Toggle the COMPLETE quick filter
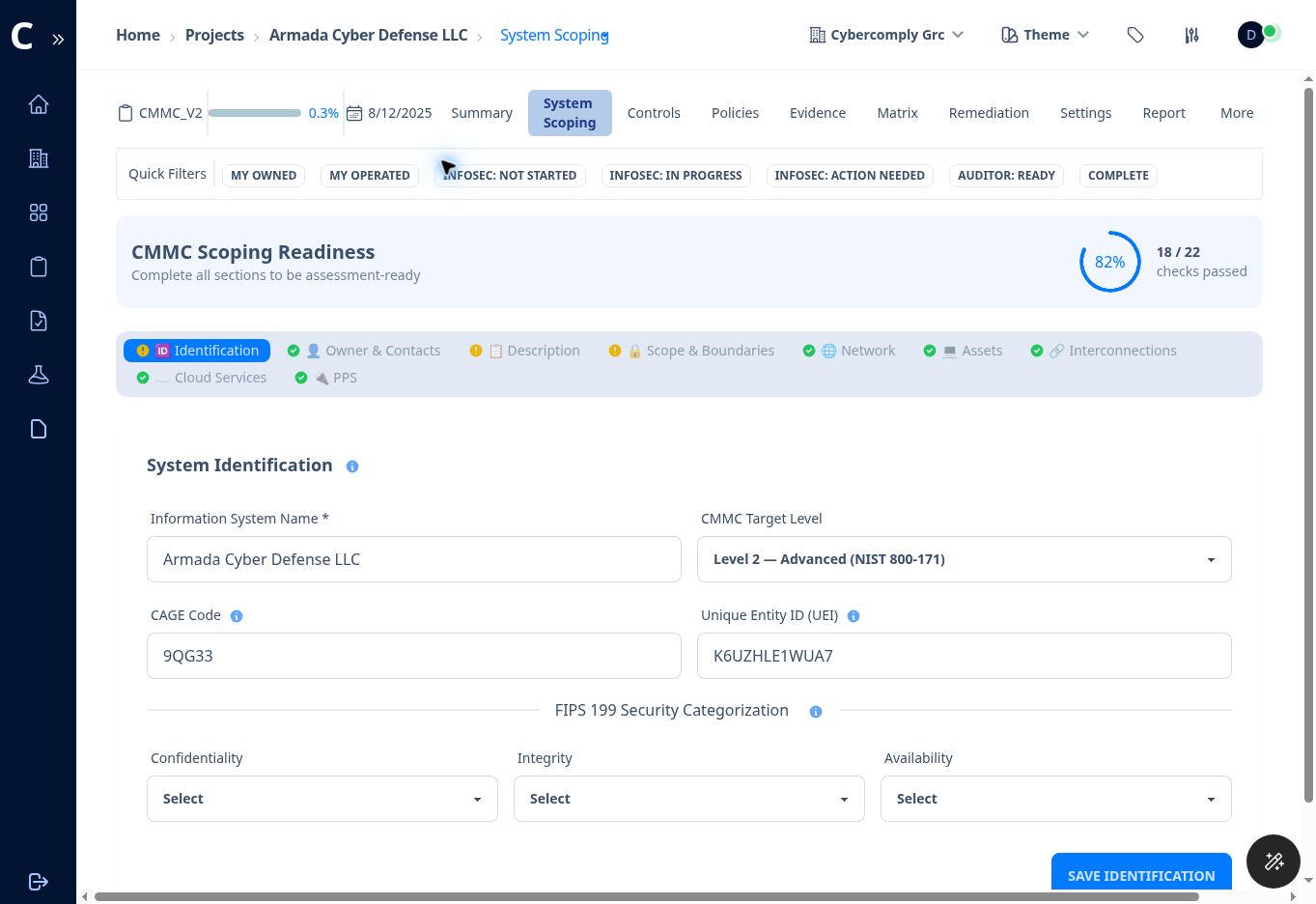 [1118, 176]
